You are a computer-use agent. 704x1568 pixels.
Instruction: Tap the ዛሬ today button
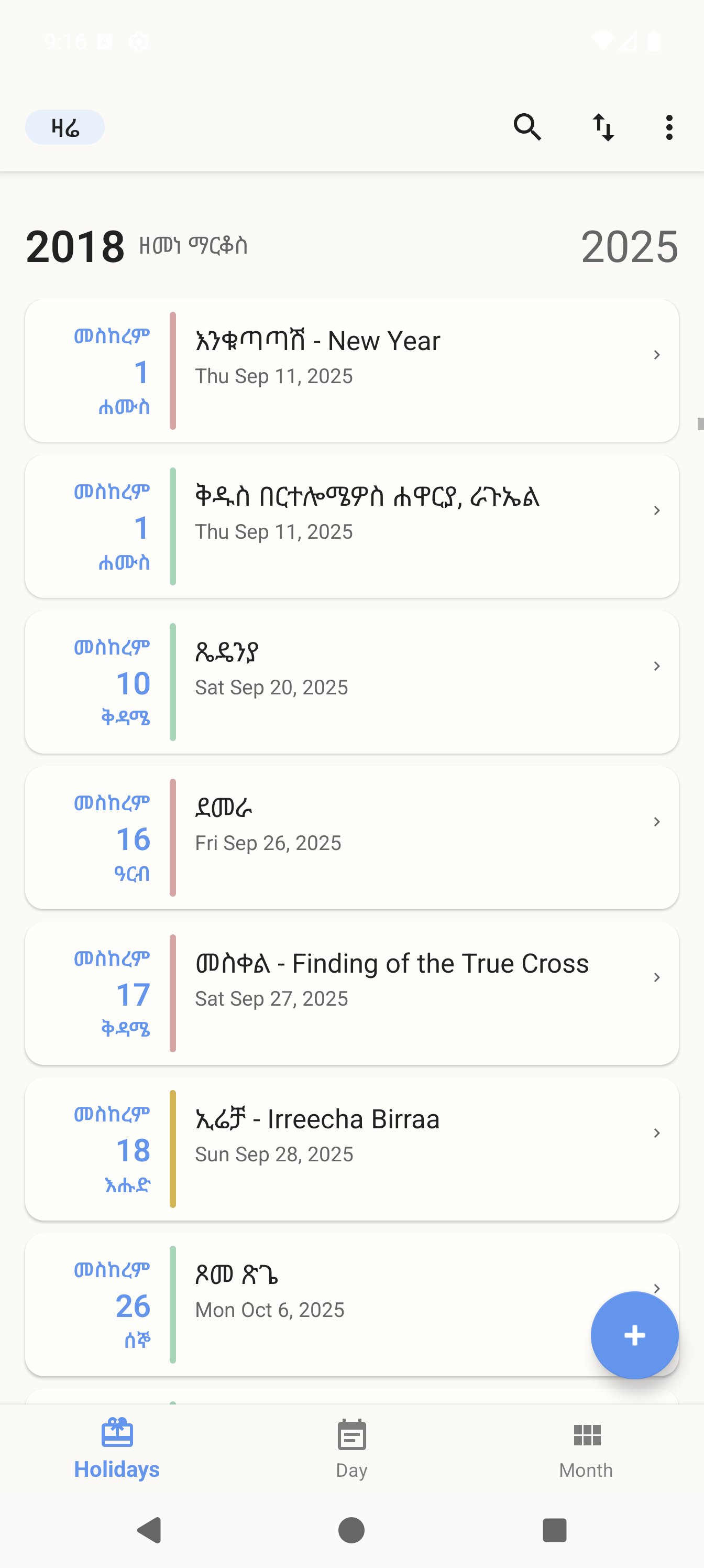click(64, 127)
